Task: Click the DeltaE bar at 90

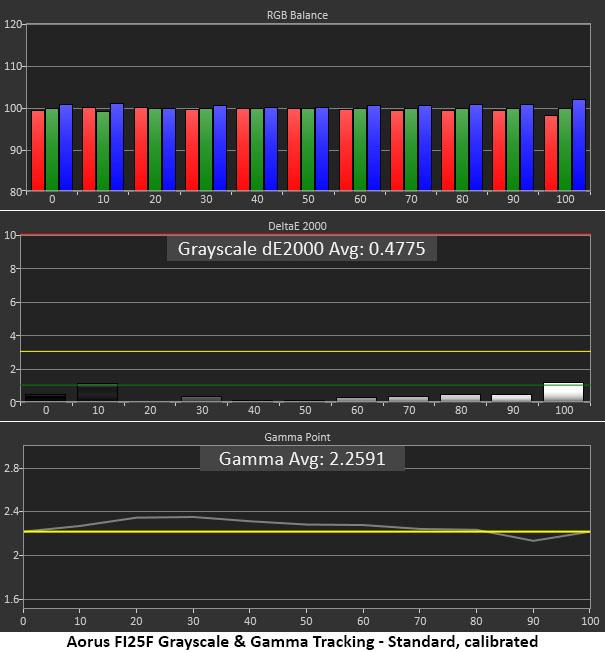Action: click(x=511, y=398)
